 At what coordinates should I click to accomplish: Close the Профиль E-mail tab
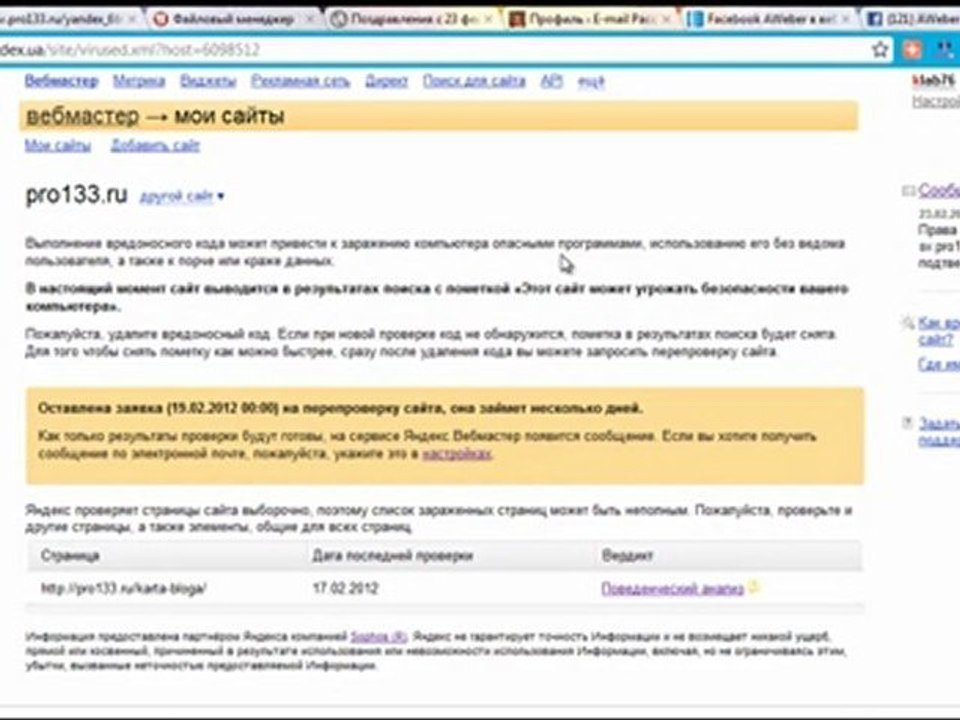click(x=666, y=20)
